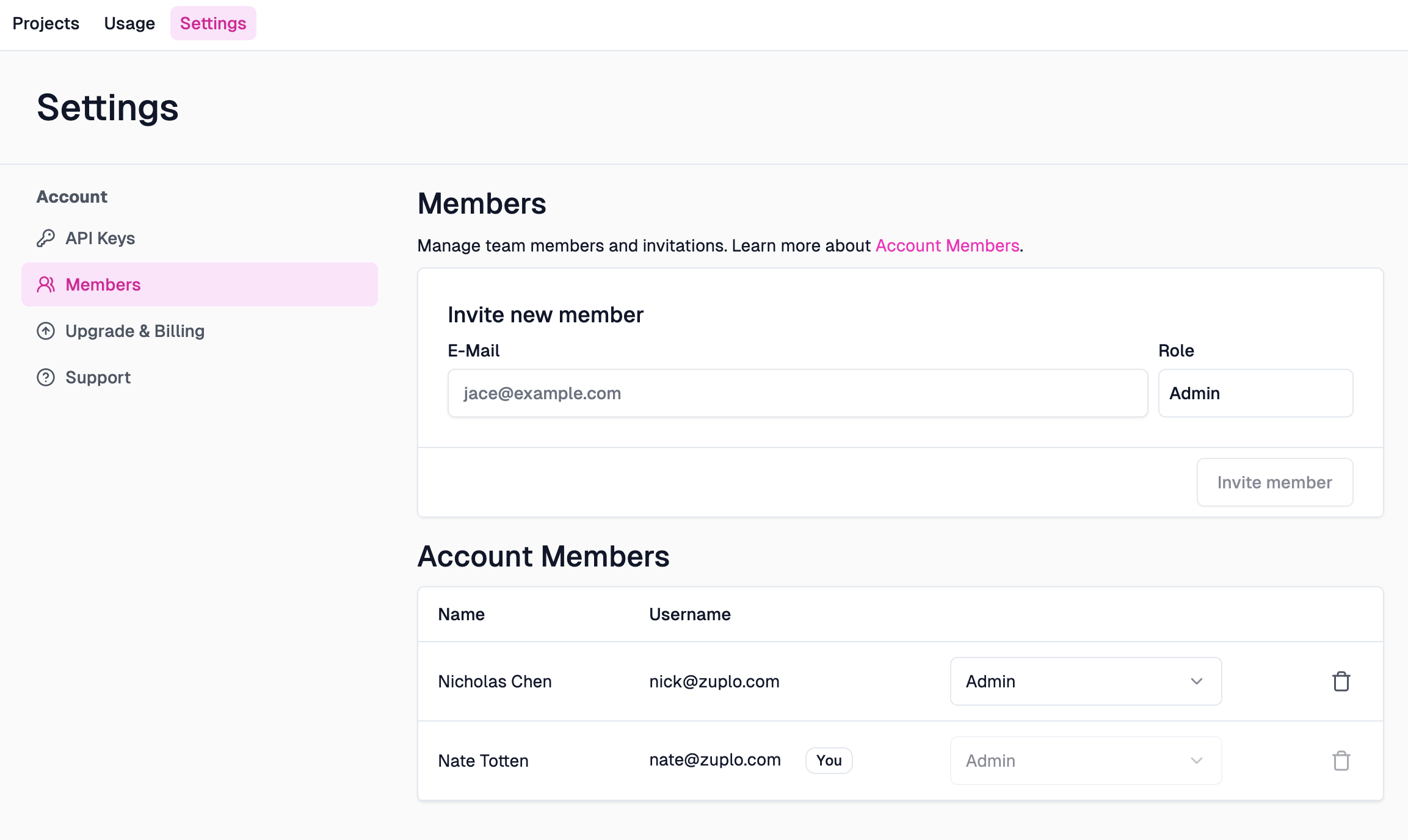Open Nicholas Chen's Admin role dropdown

coord(1086,681)
